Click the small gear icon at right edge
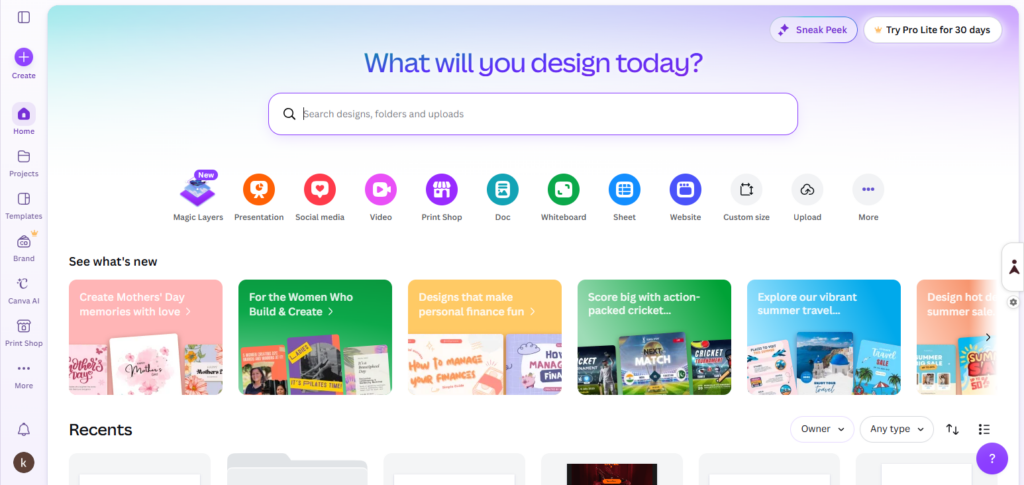The height and width of the screenshot is (485, 1024). click(1013, 302)
